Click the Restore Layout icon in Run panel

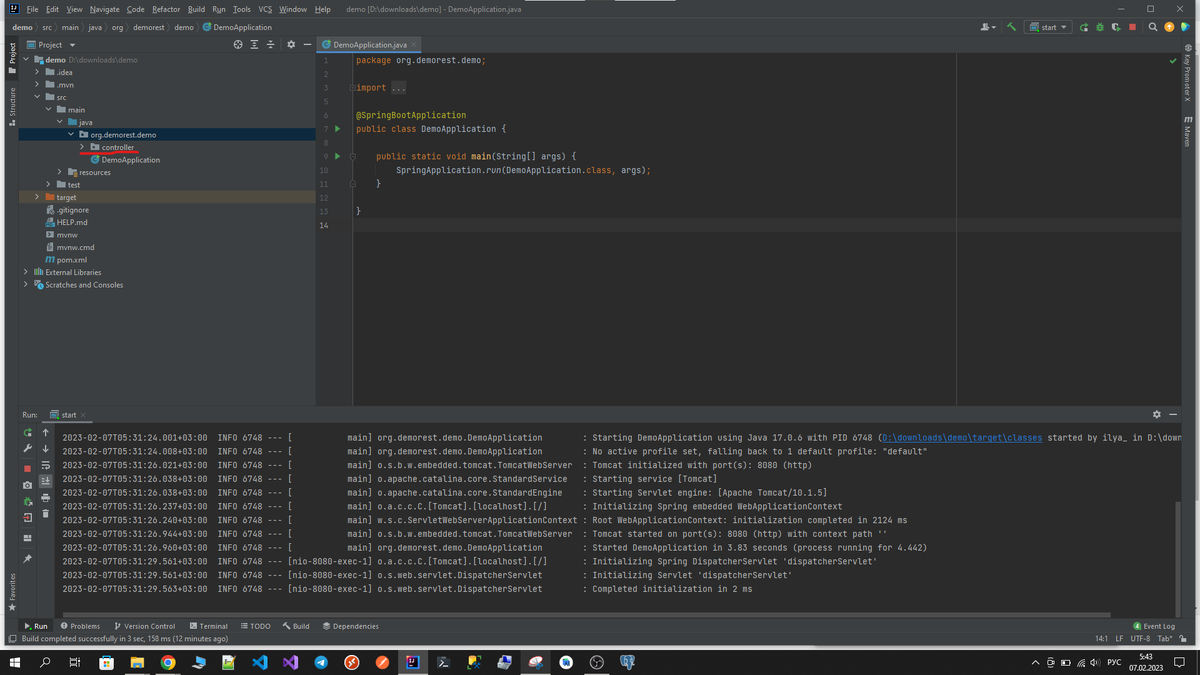click(x=28, y=538)
